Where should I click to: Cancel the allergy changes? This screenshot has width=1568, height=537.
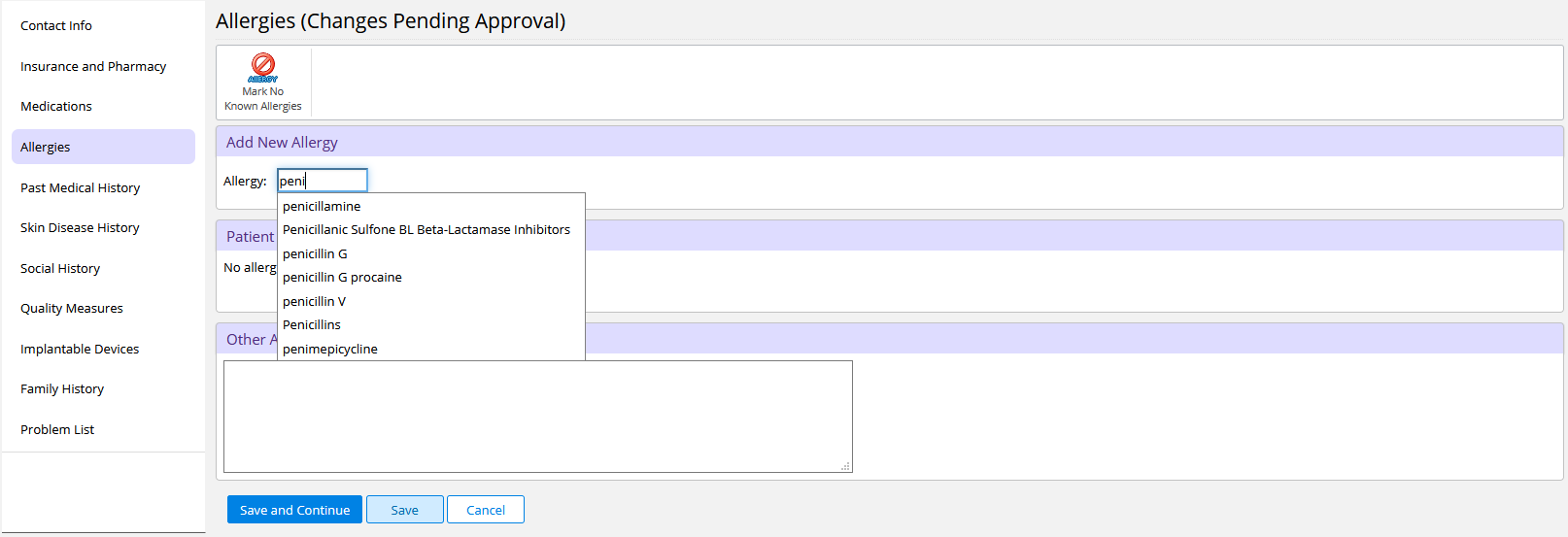486,510
